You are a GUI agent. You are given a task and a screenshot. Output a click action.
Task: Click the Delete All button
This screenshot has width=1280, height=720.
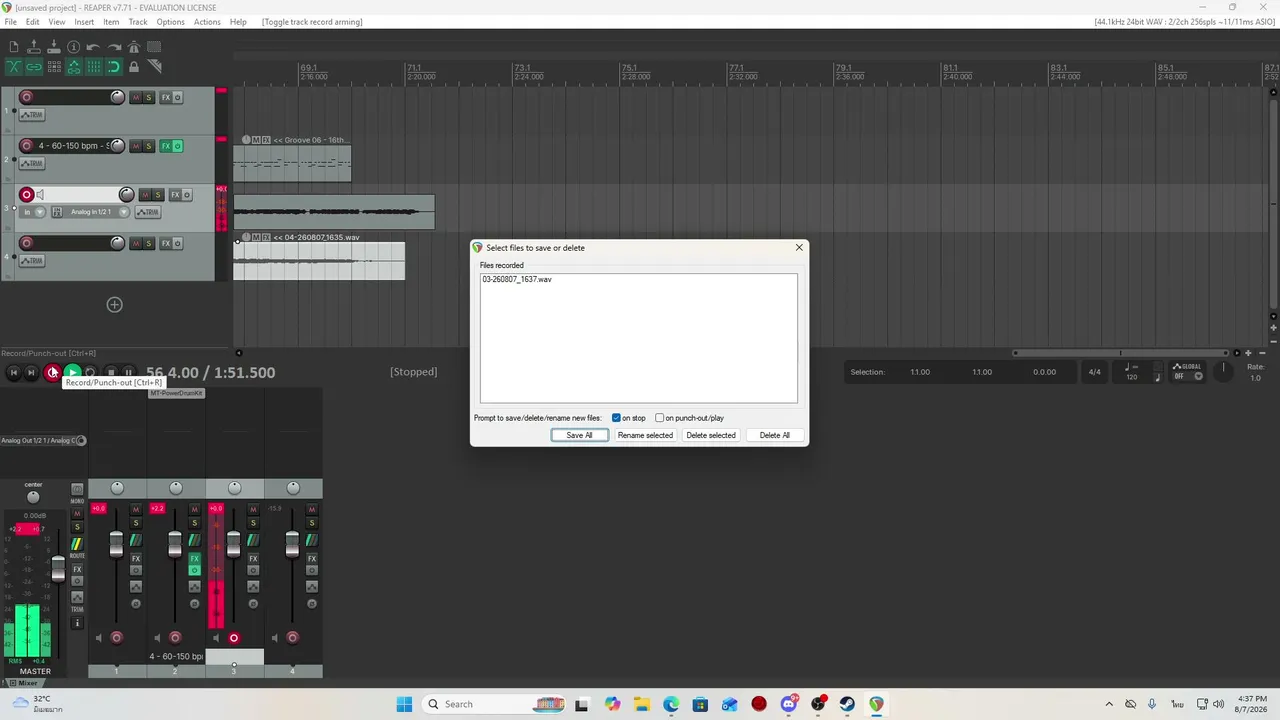pos(774,435)
